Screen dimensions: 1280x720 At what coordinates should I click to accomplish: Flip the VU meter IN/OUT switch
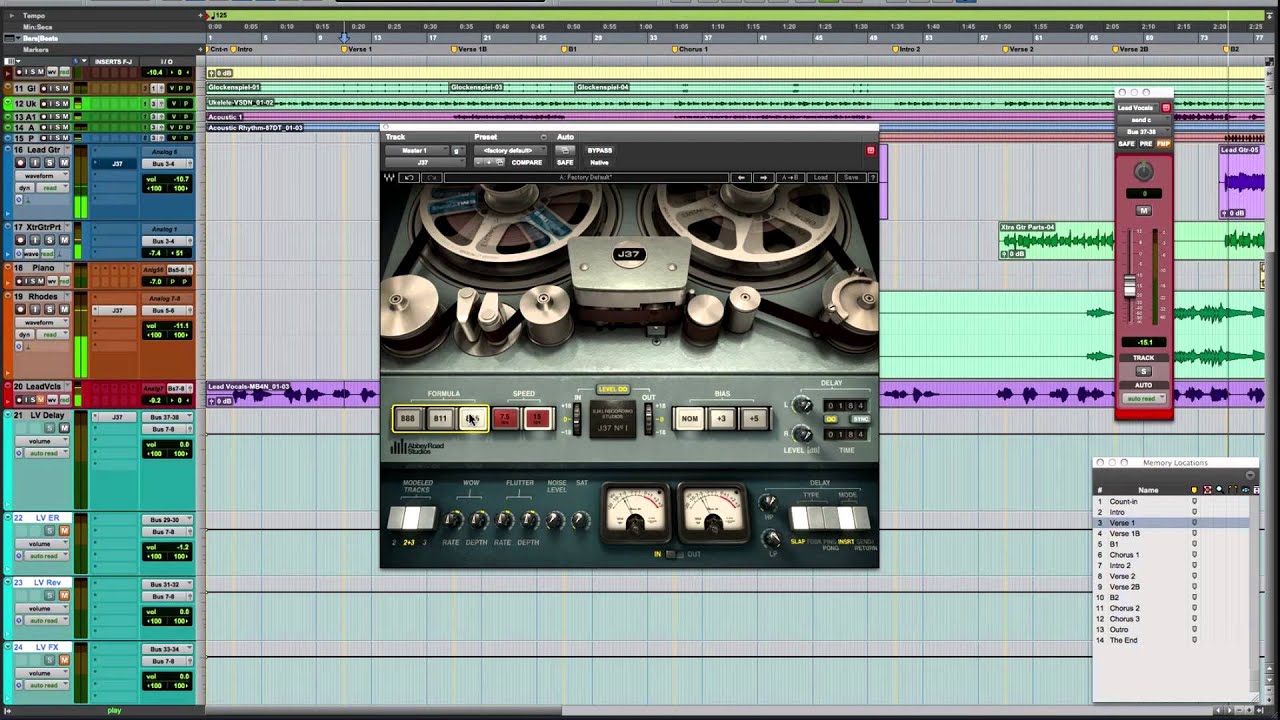(x=675, y=554)
